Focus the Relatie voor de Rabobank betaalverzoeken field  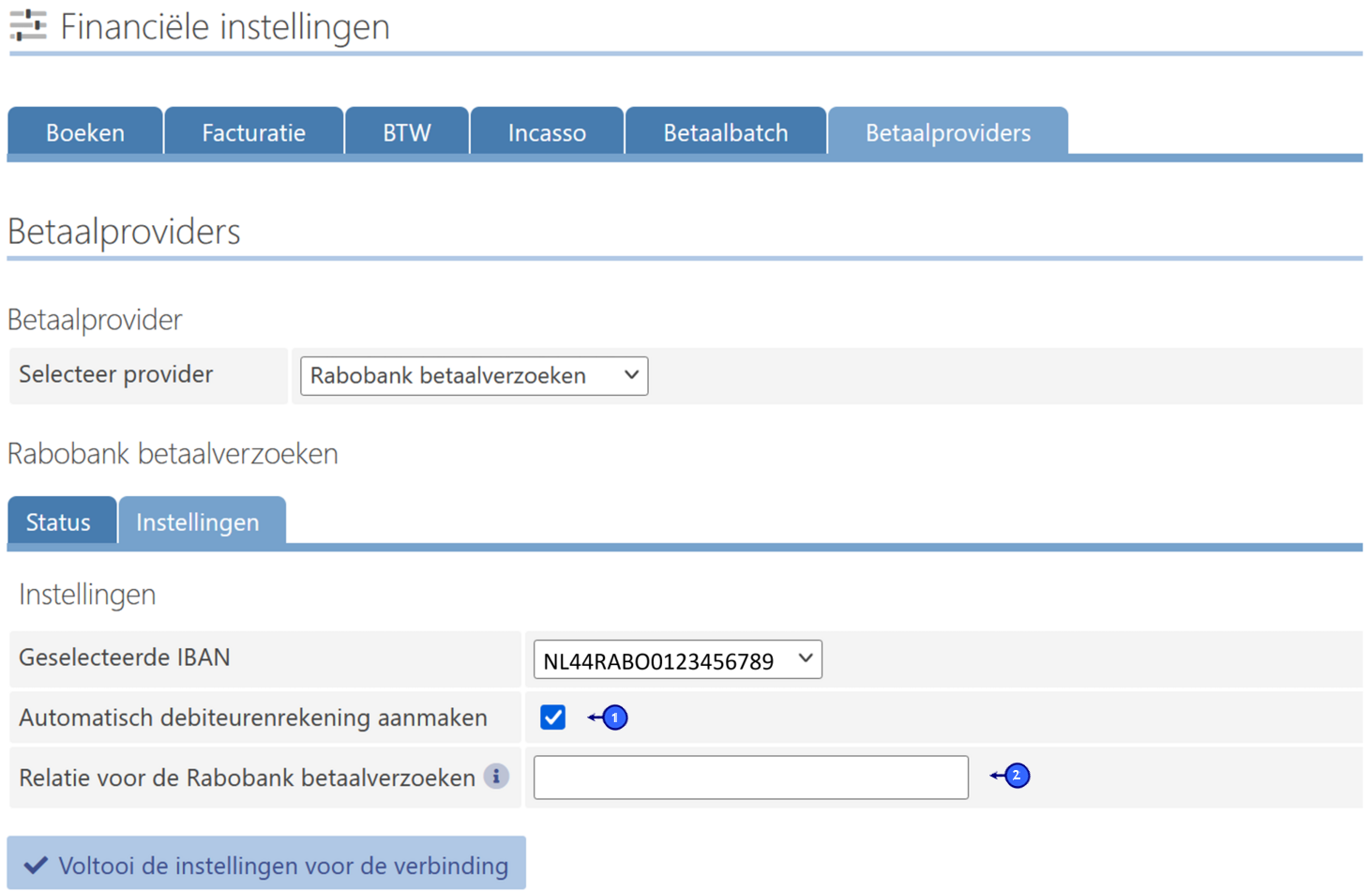pyautogui.click(x=750, y=778)
